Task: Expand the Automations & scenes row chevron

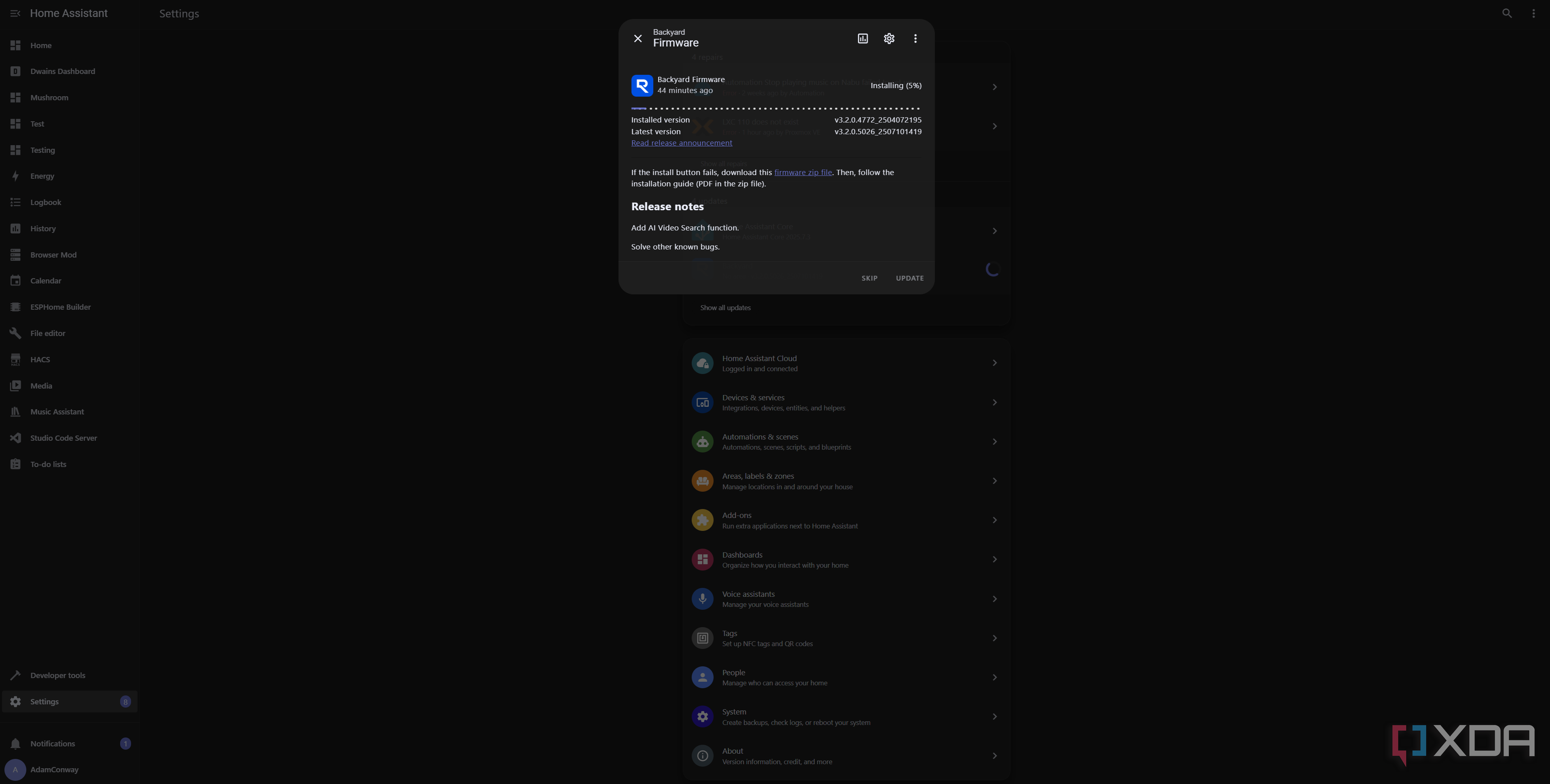Action: tap(994, 442)
